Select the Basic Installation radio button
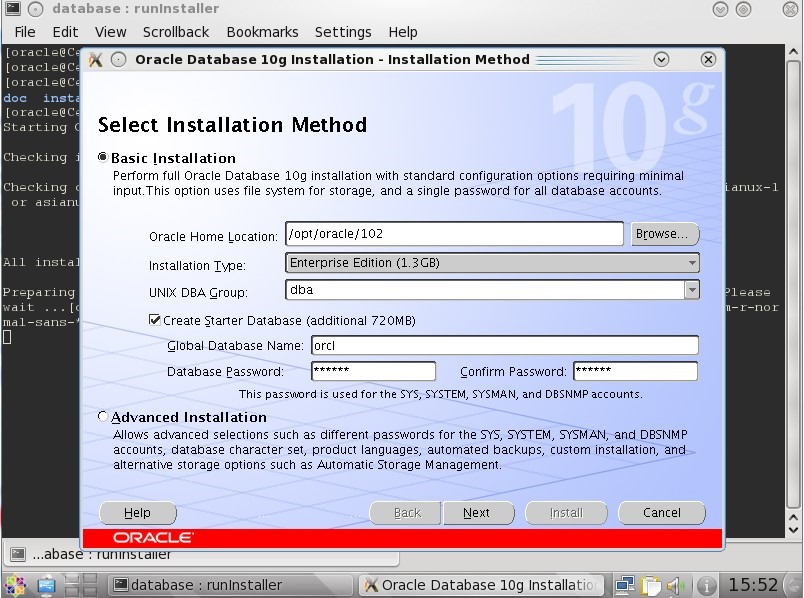Screen dimensions: 804x598 [103, 158]
